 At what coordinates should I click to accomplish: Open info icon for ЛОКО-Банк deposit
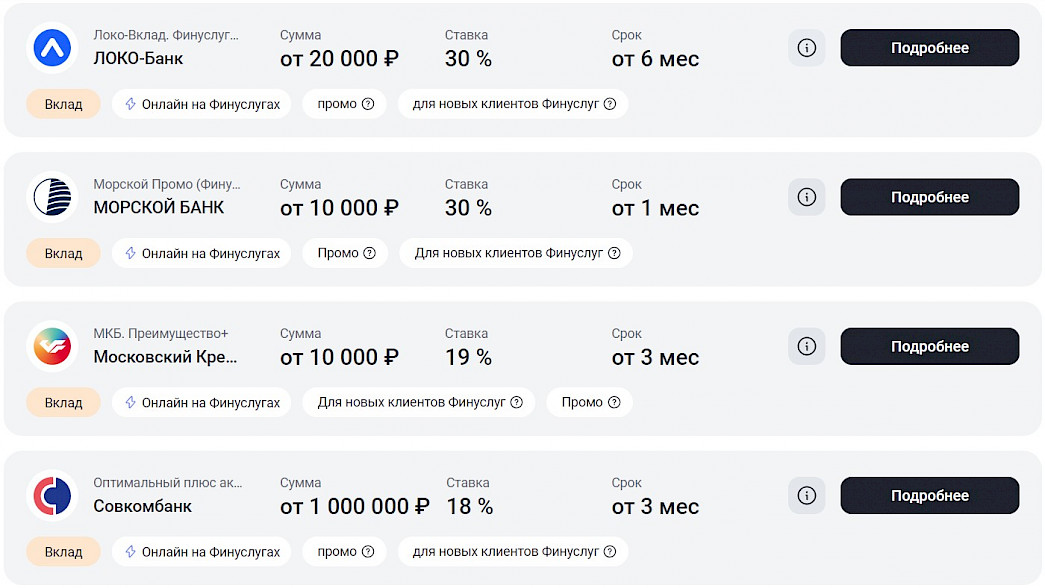(x=806, y=48)
